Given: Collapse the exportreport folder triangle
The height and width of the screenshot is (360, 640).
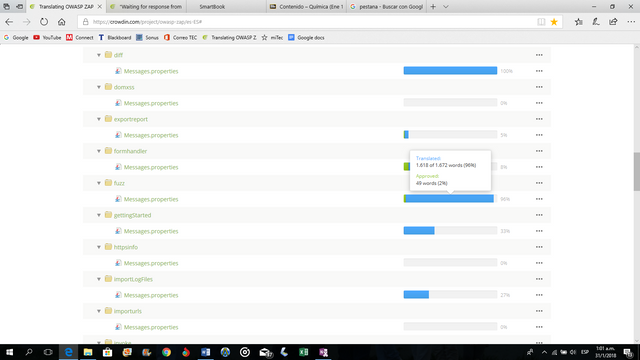Looking at the screenshot, I should coord(99,119).
